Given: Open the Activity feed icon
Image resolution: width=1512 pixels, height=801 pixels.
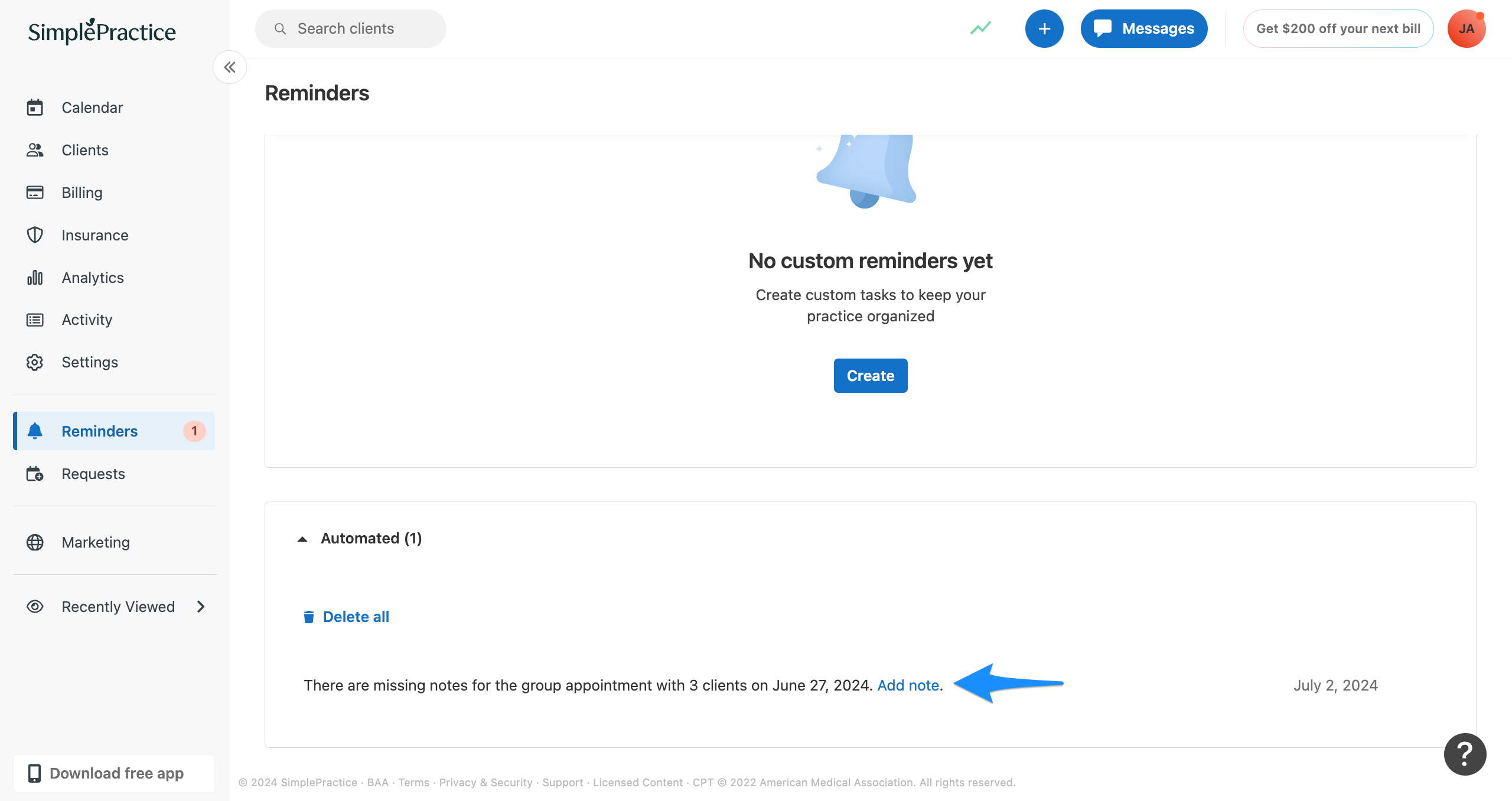Looking at the screenshot, I should pyautogui.click(x=35, y=320).
